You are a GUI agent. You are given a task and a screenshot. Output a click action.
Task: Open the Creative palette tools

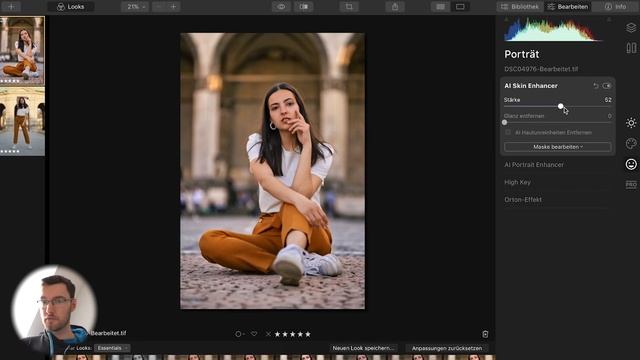click(631, 143)
